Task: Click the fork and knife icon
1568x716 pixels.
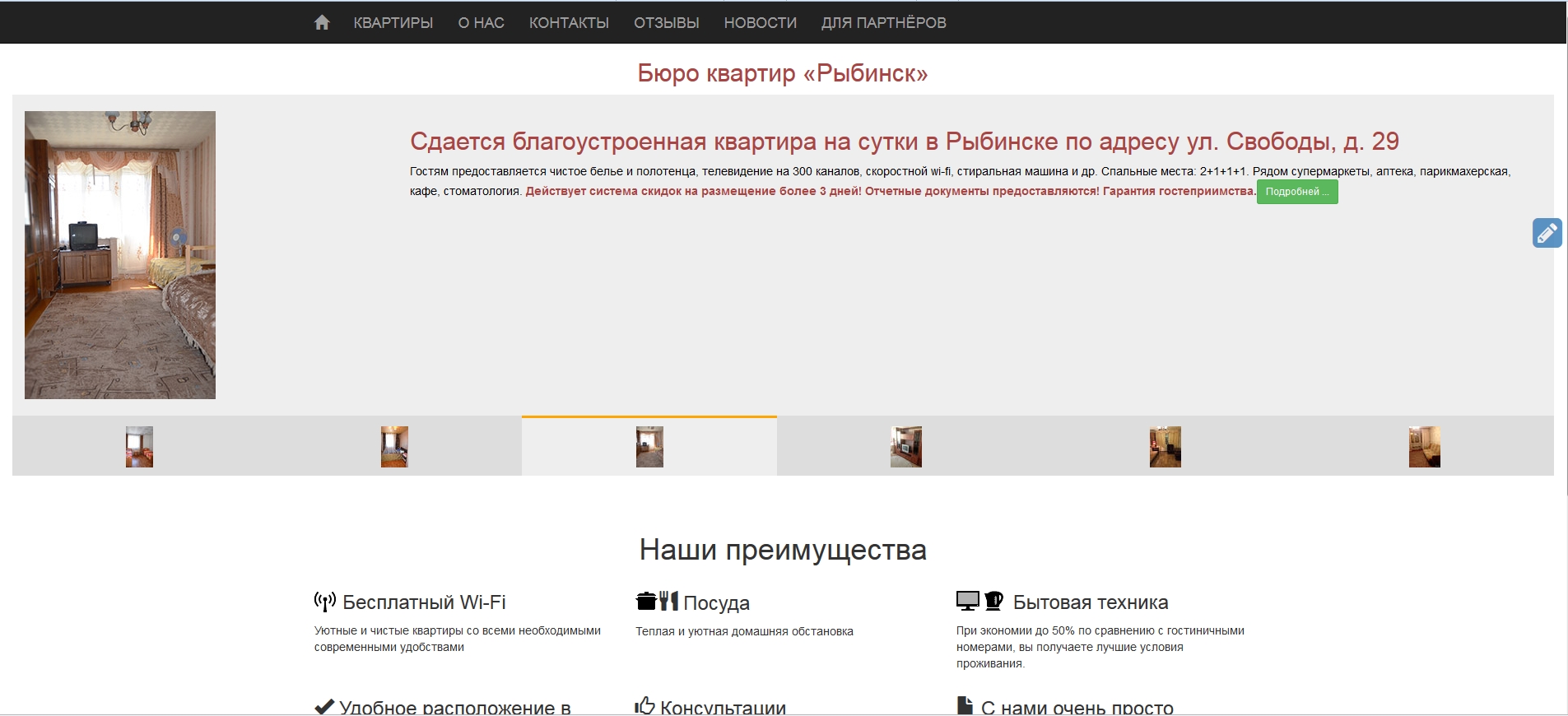Action: click(x=669, y=601)
